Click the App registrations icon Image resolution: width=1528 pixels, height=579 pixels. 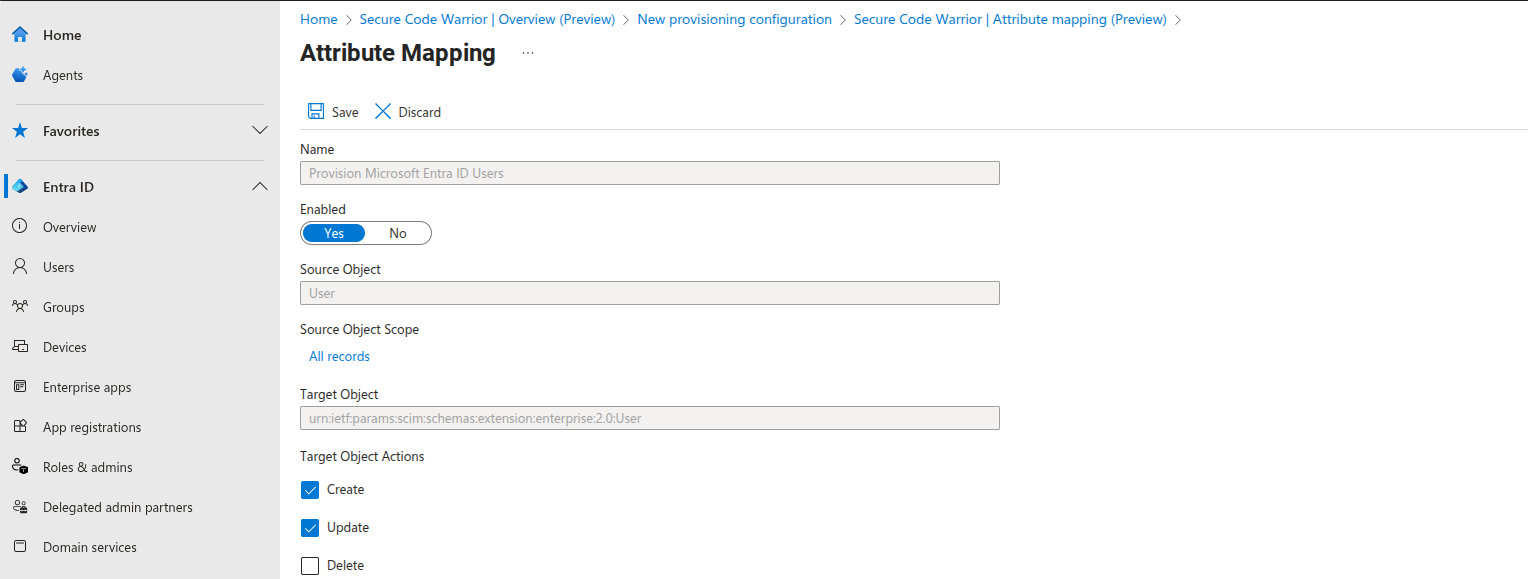tap(20, 427)
